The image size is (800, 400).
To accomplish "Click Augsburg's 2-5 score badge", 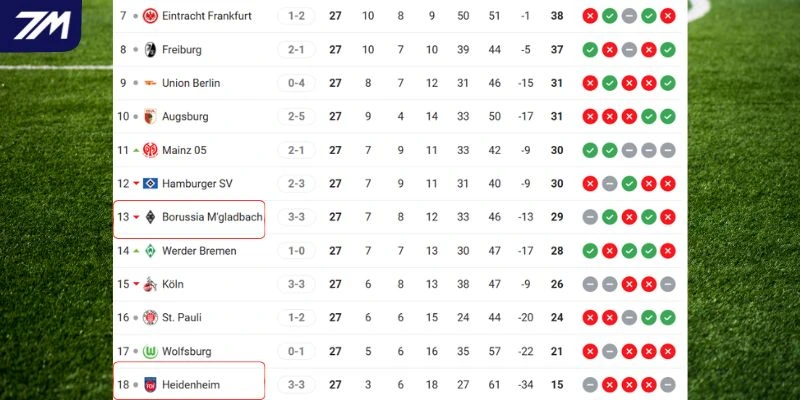I will [297, 117].
